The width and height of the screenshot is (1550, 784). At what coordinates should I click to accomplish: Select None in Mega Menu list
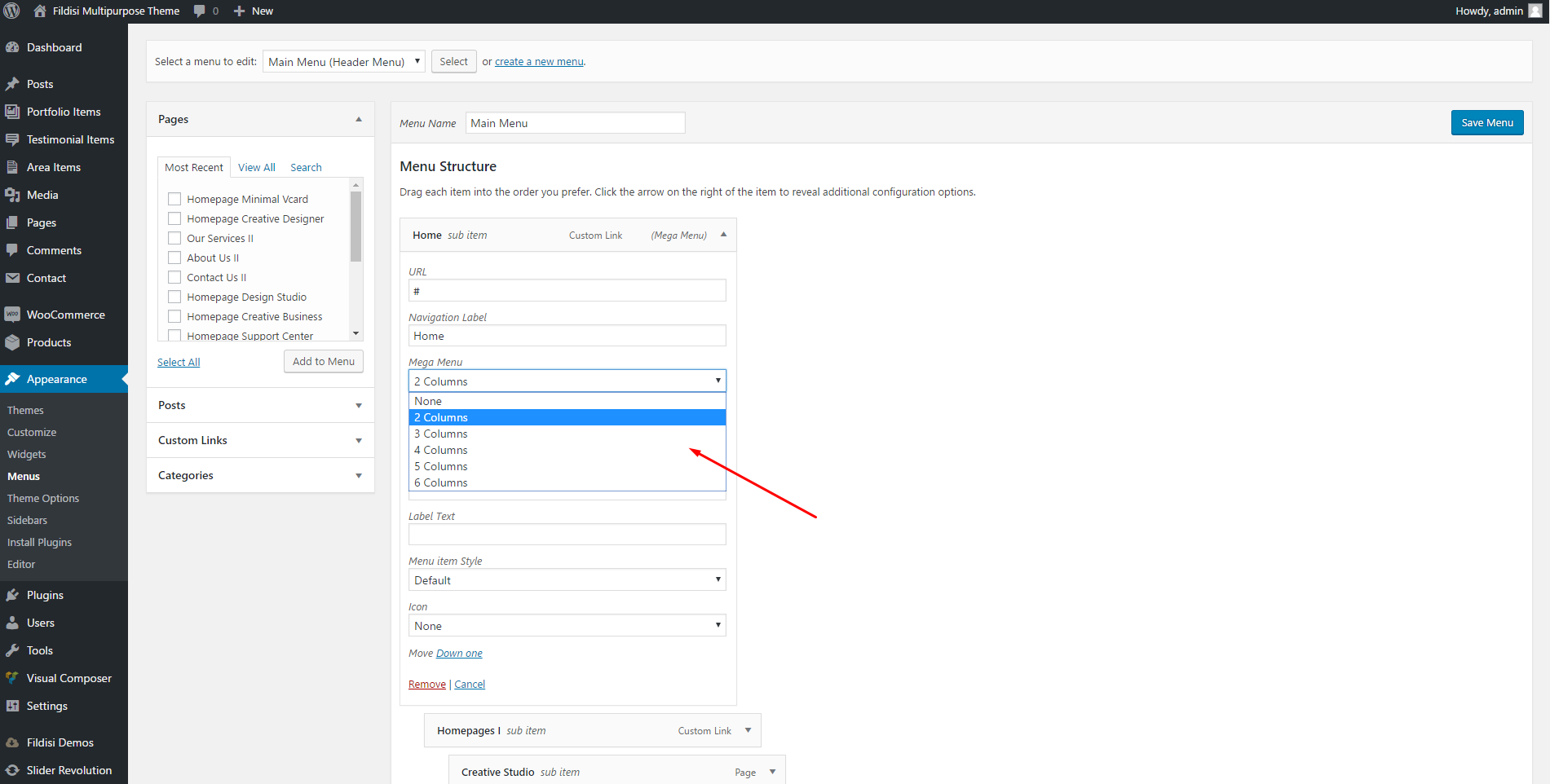coord(567,401)
